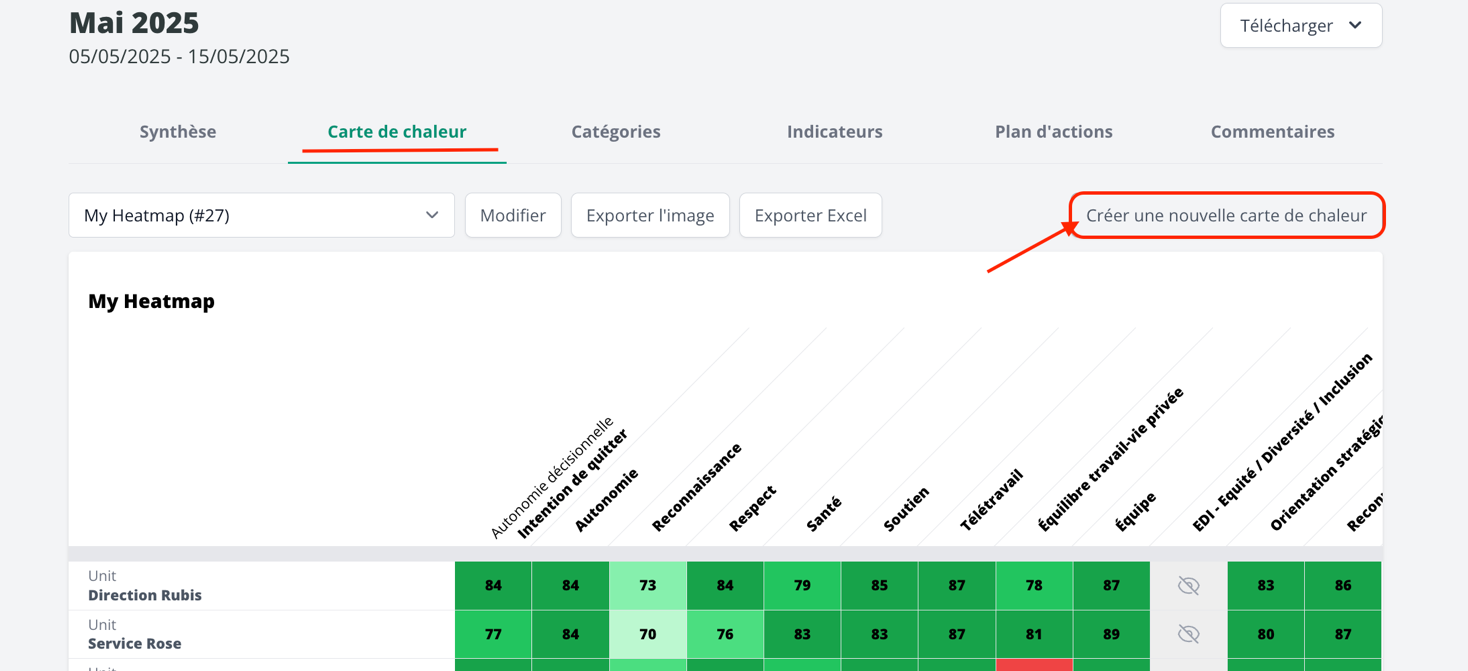Click Autonomie décisionnelle sub-header
The image size is (1468, 671).
click(551, 478)
